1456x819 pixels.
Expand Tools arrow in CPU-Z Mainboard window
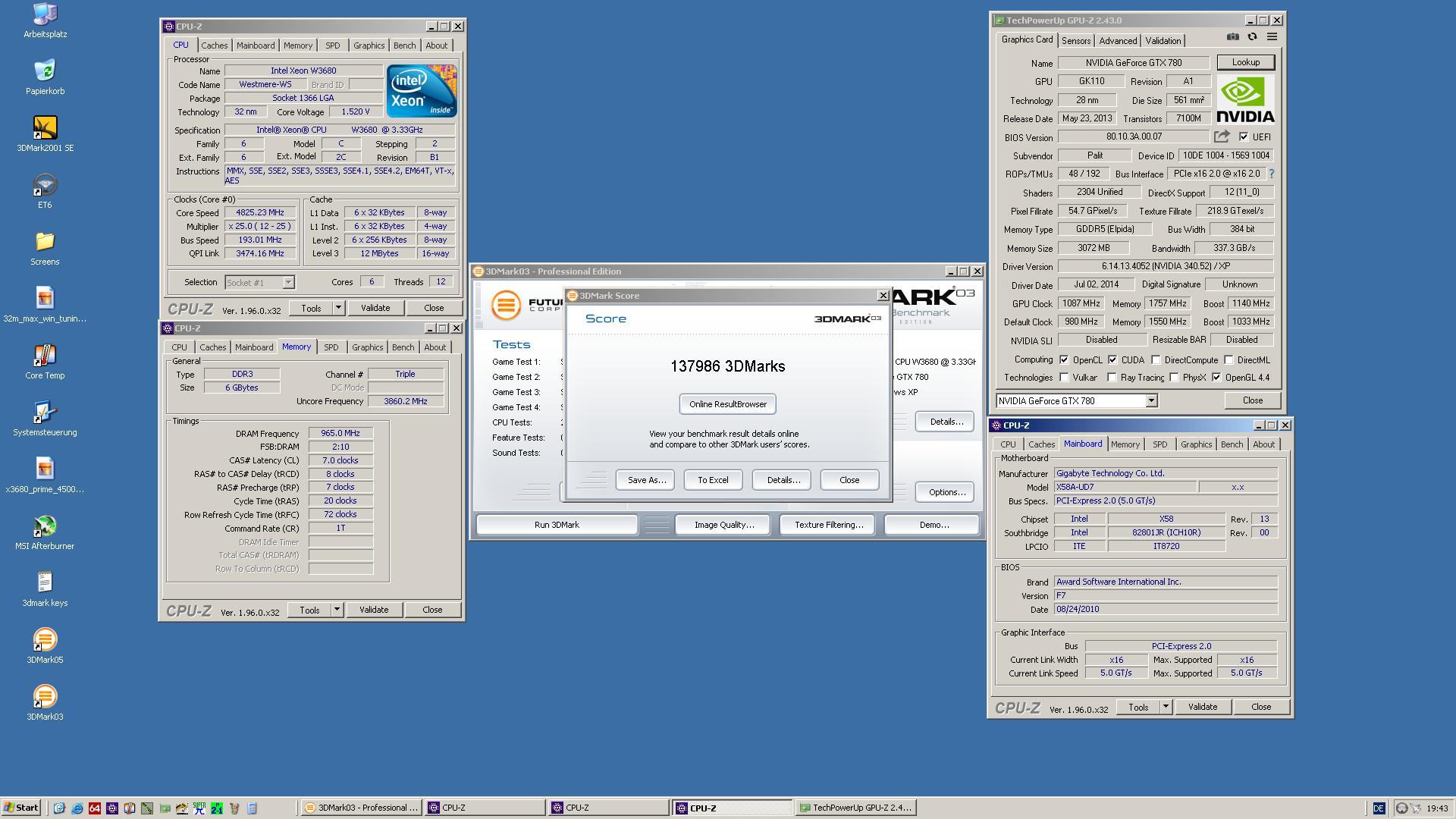click(x=1166, y=707)
